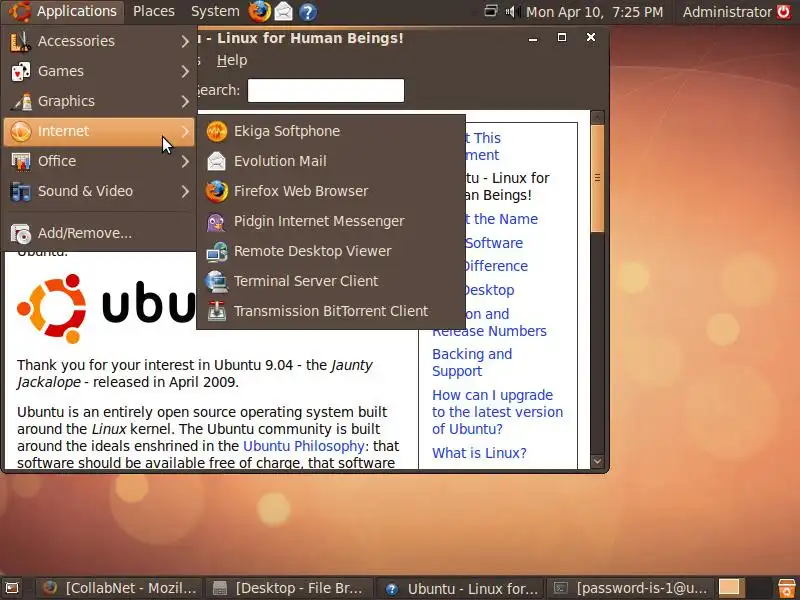The width and height of the screenshot is (800, 600).
Task: Launch Transmission BitTorrent Client
Action: pyautogui.click(x=331, y=311)
